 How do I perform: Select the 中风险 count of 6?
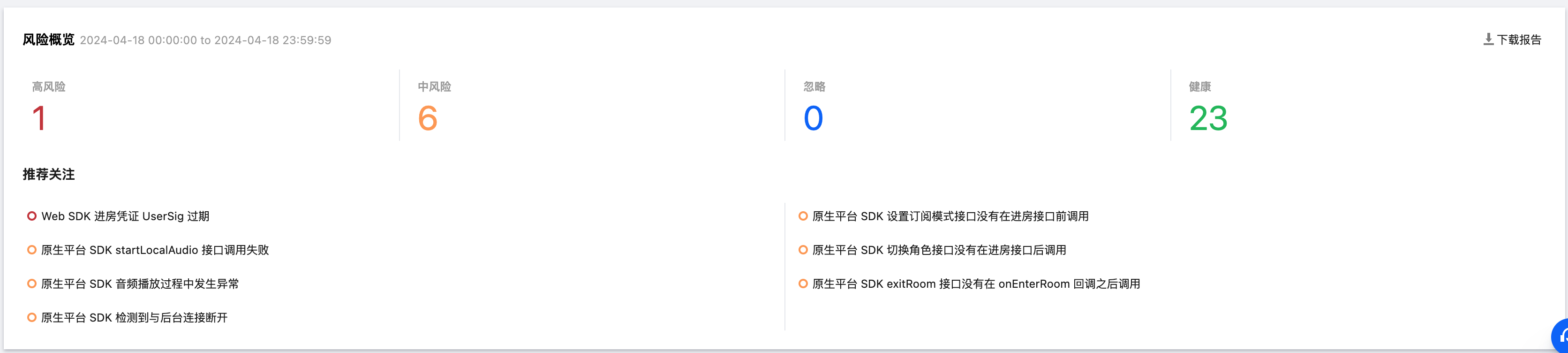pos(427,118)
